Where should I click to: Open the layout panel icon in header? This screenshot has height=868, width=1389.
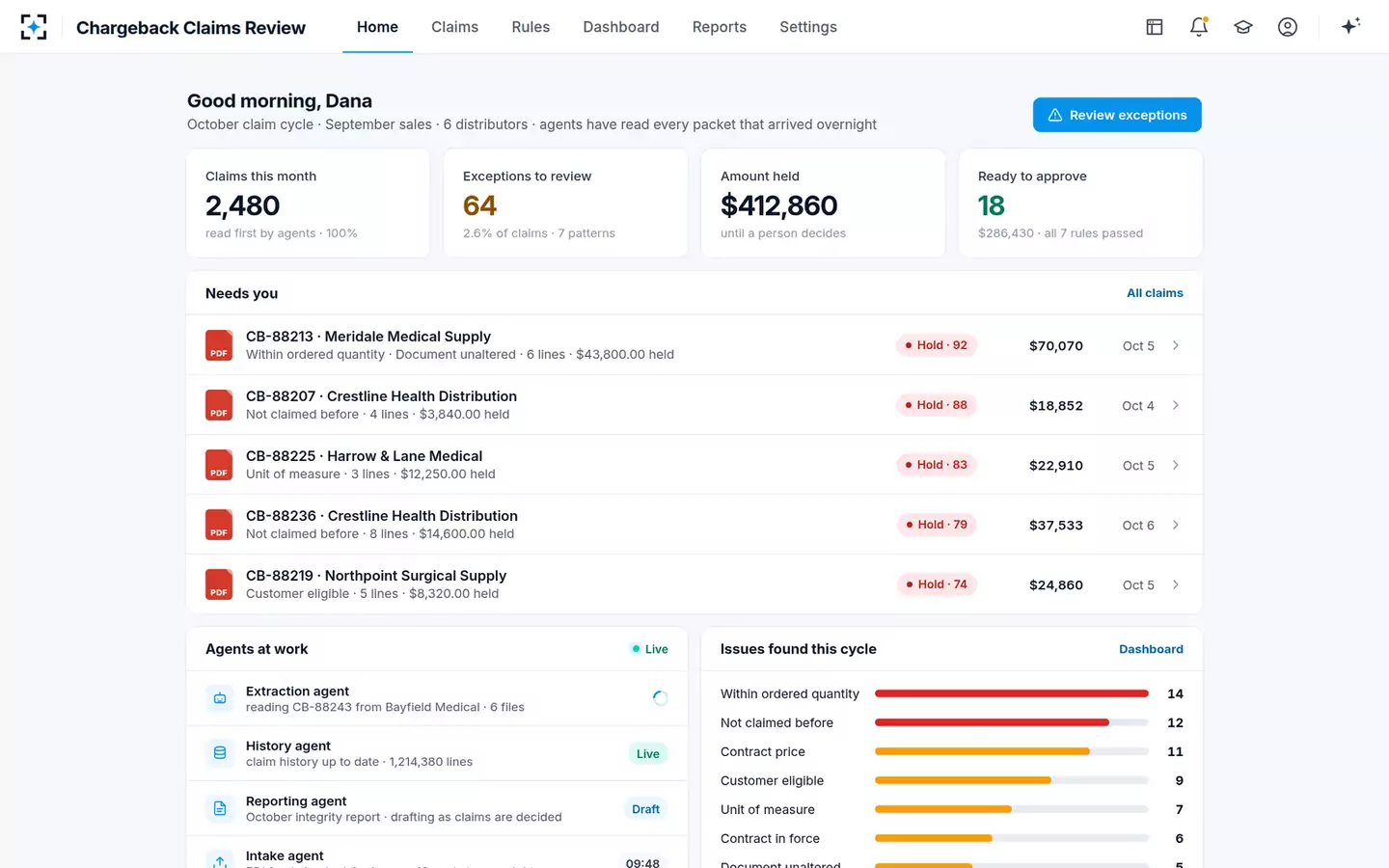pos(1155,27)
